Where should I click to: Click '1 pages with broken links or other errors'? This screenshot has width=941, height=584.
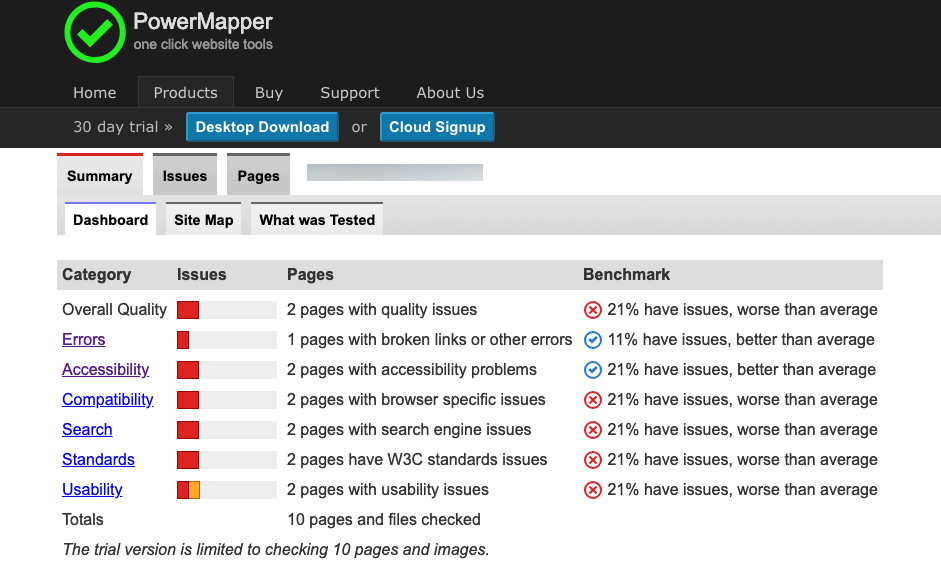[430, 340]
